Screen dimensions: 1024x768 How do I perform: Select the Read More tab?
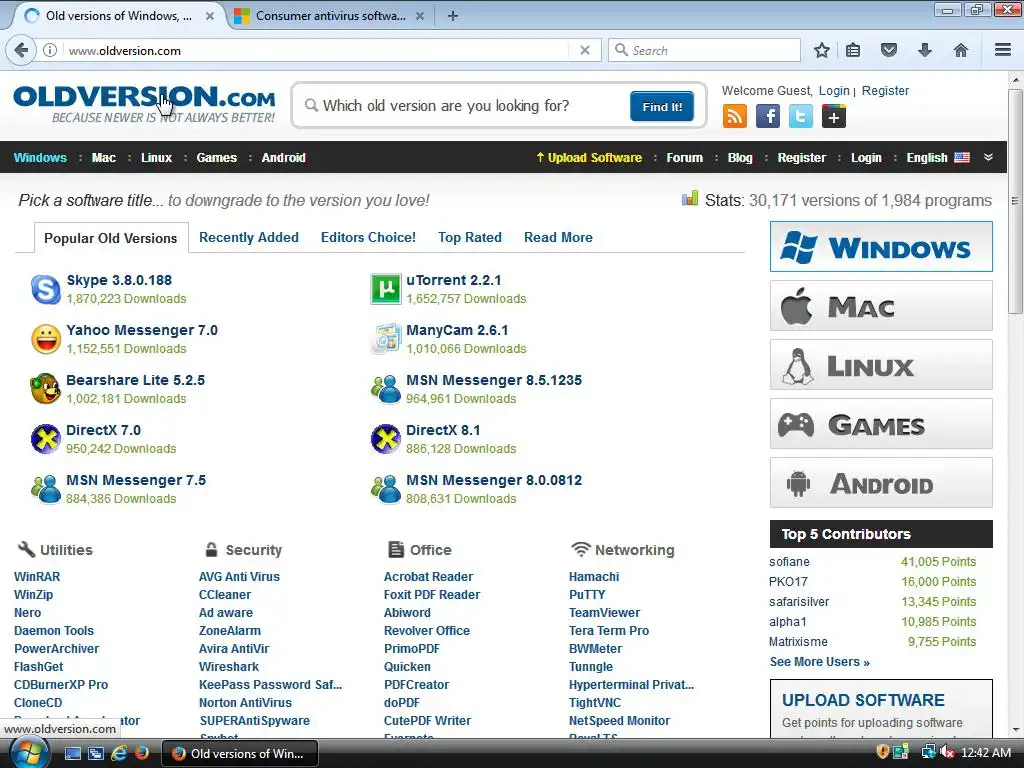pyautogui.click(x=558, y=238)
